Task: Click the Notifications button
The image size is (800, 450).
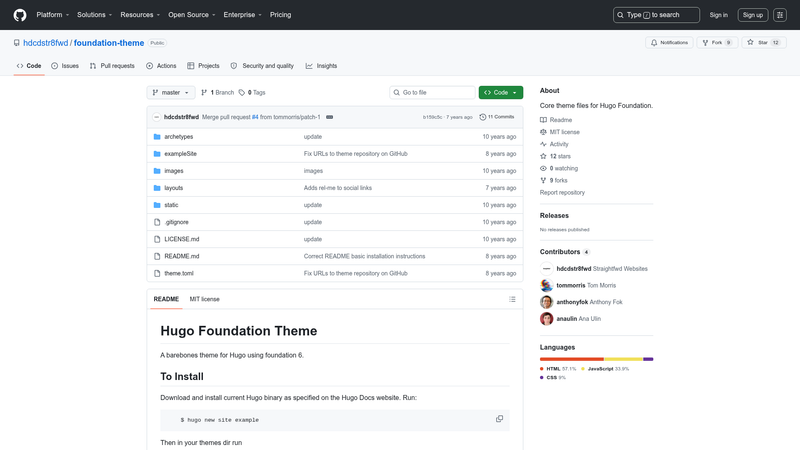Action: (x=669, y=42)
